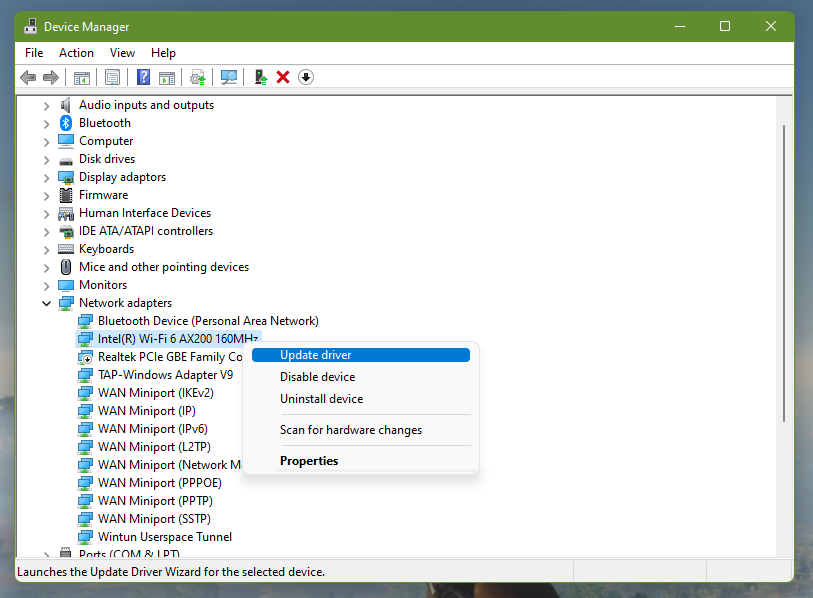
Task: Click the red X Uninstall device icon
Action: [283, 77]
